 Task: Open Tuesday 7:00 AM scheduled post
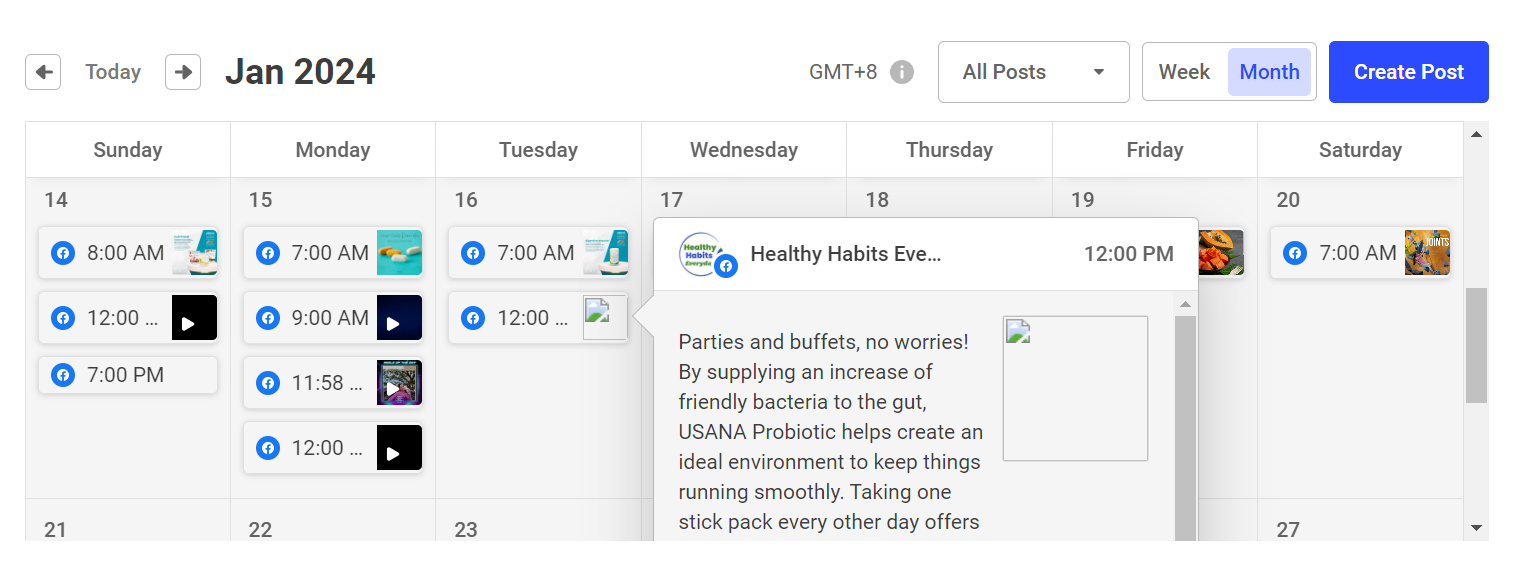point(535,253)
